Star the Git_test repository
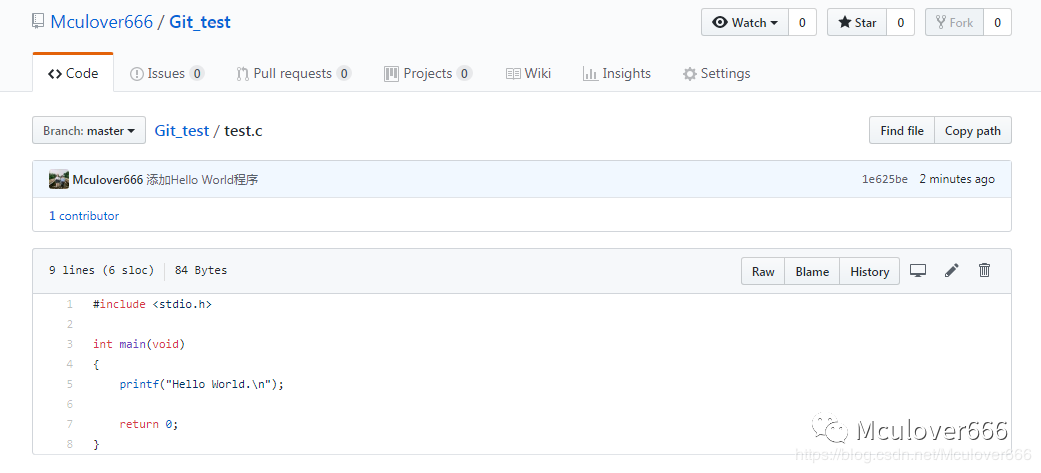Screen dimensions: 1041x473 click(857, 23)
